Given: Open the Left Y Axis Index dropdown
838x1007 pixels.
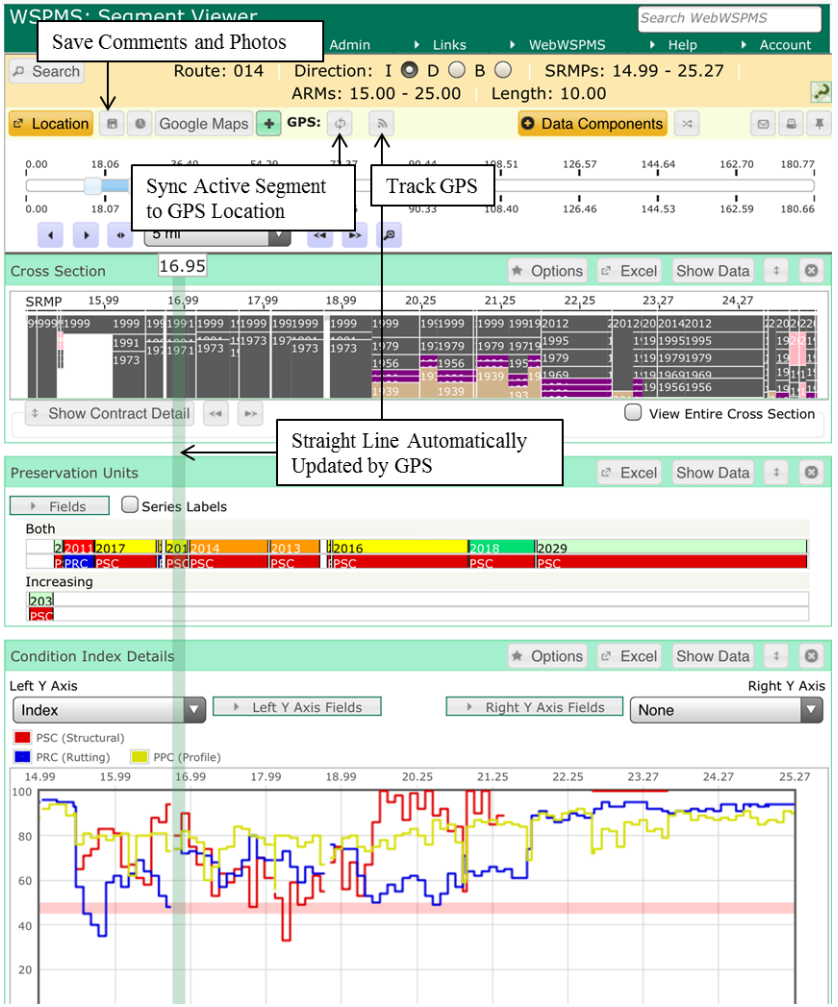Looking at the screenshot, I should click(x=109, y=710).
